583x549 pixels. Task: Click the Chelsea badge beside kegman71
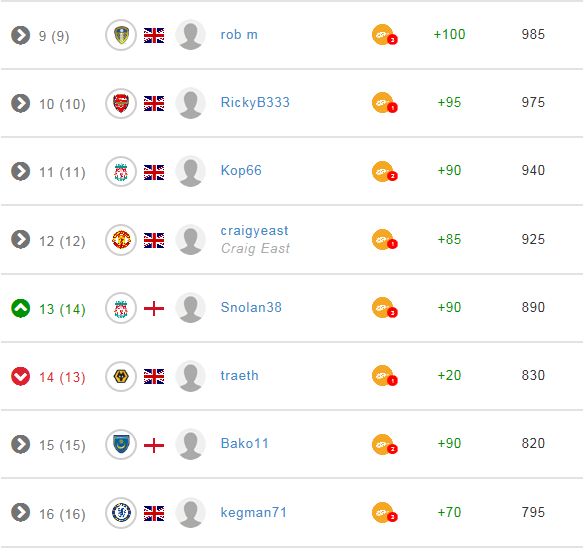[x=121, y=513]
